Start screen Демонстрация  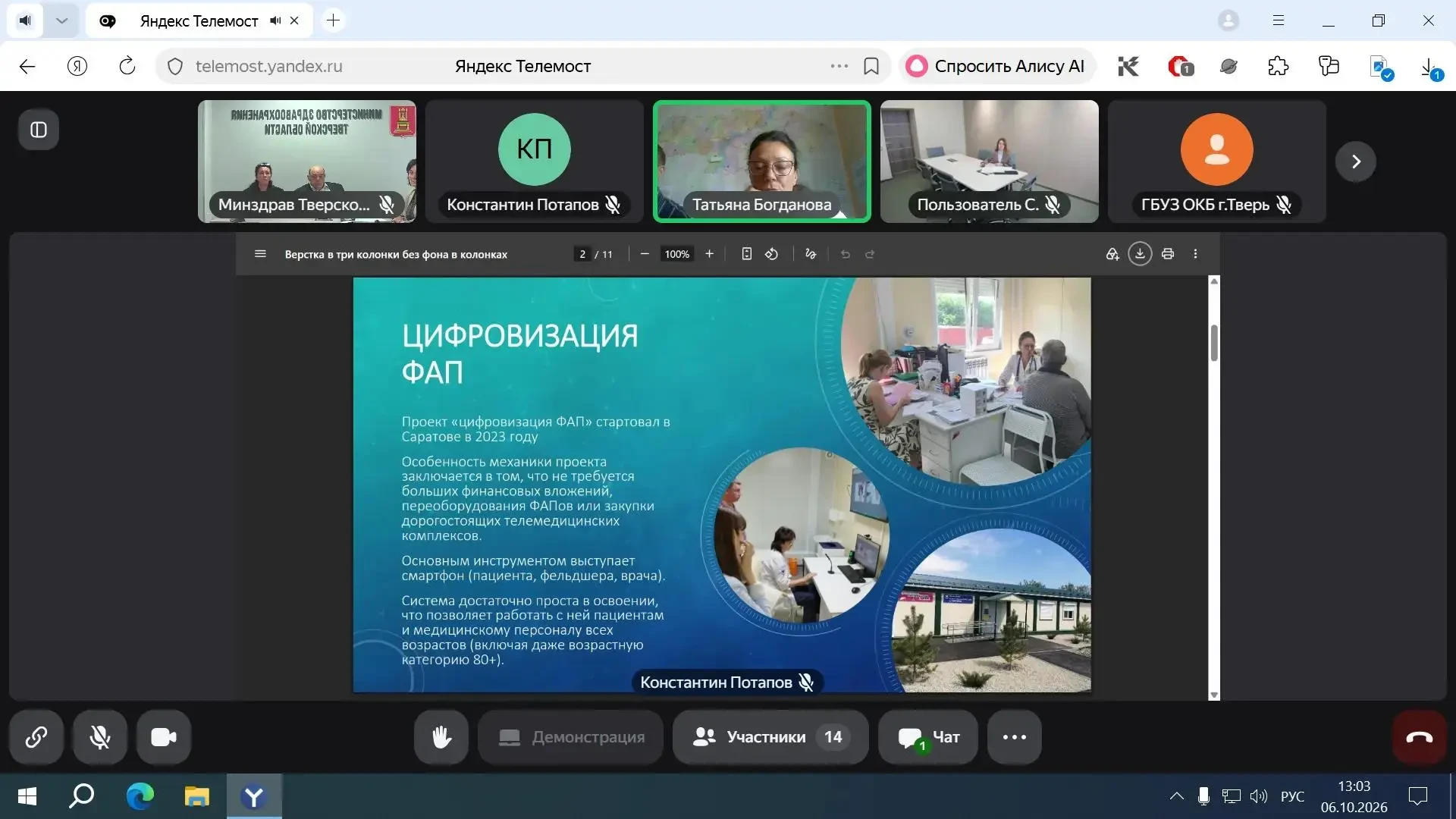point(571,737)
